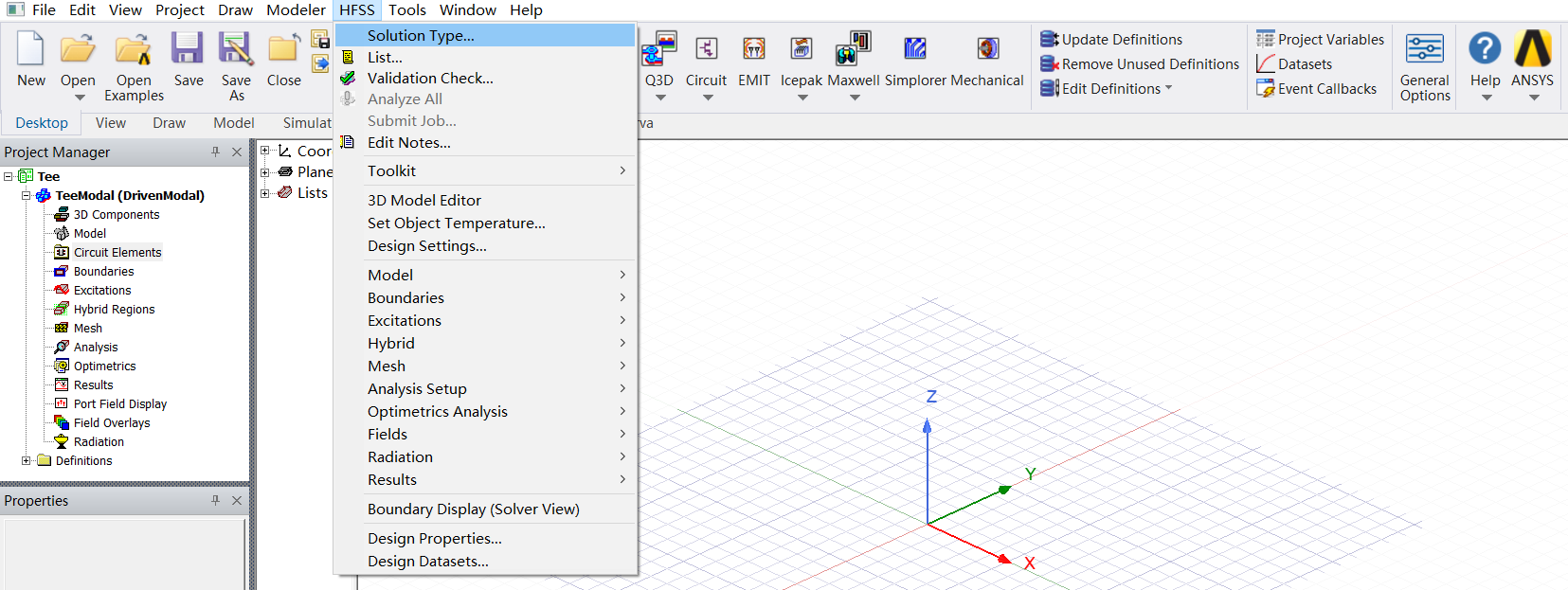Image resolution: width=1568 pixels, height=590 pixels.
Task: Select Excitations in the project tree
Action: [102, 290]
